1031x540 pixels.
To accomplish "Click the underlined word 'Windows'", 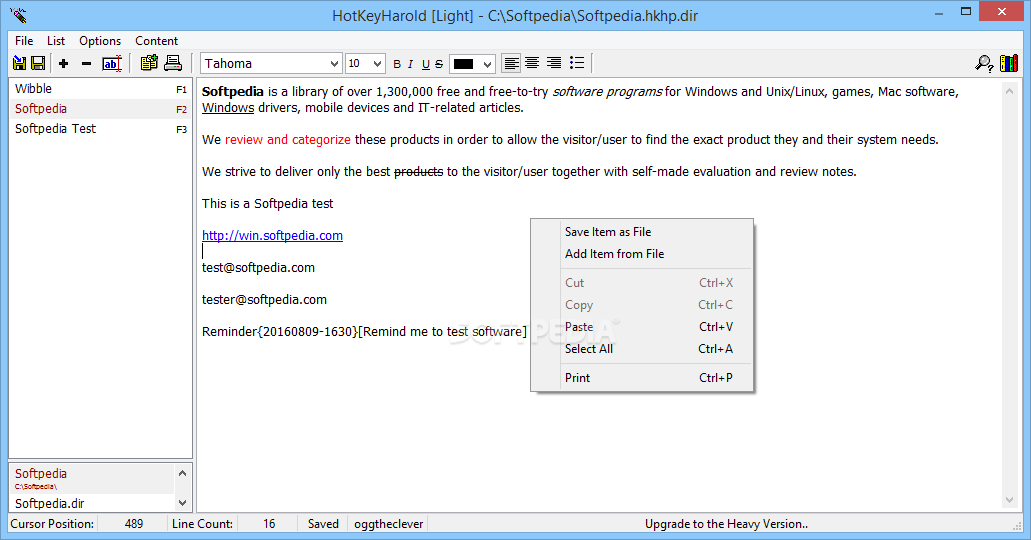I will pyautogui.click(x=228, y=108).
